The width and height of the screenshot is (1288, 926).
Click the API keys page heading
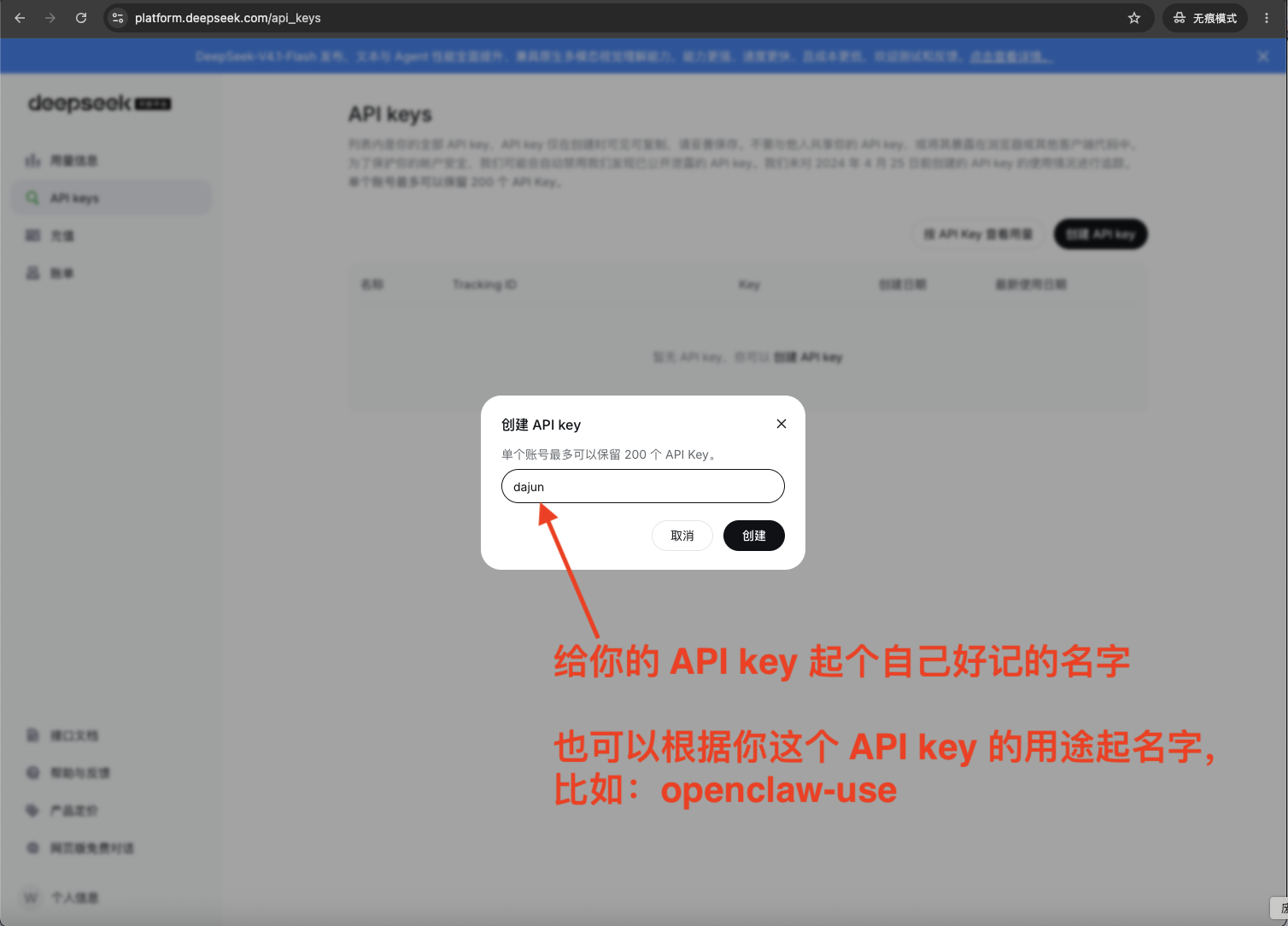390,114
